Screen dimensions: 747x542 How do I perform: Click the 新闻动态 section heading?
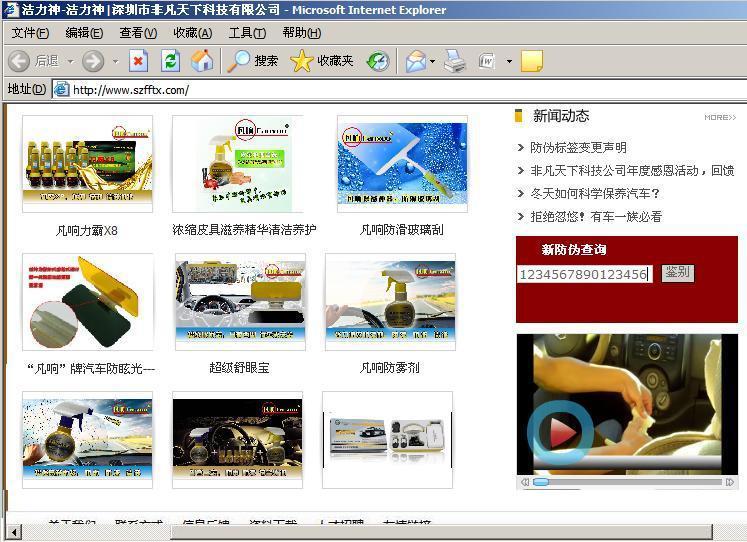pyautogui.click(x=561, y=116)
